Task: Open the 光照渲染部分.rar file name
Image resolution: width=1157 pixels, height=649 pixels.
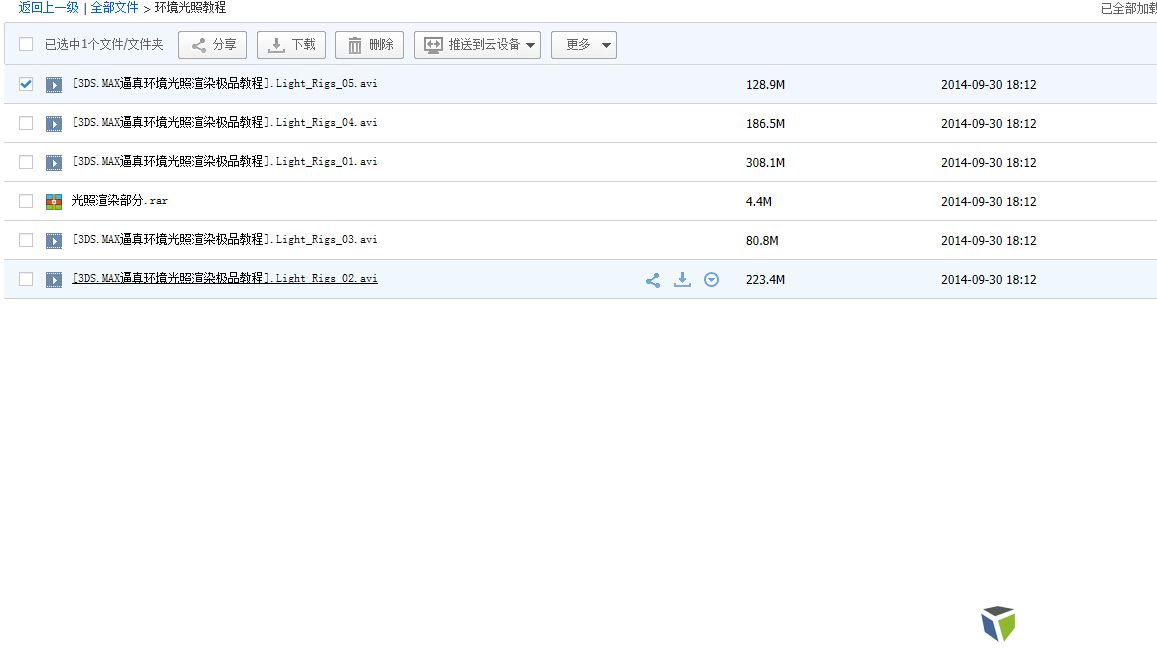Action: pyautogui.click(x=120, y=201)
